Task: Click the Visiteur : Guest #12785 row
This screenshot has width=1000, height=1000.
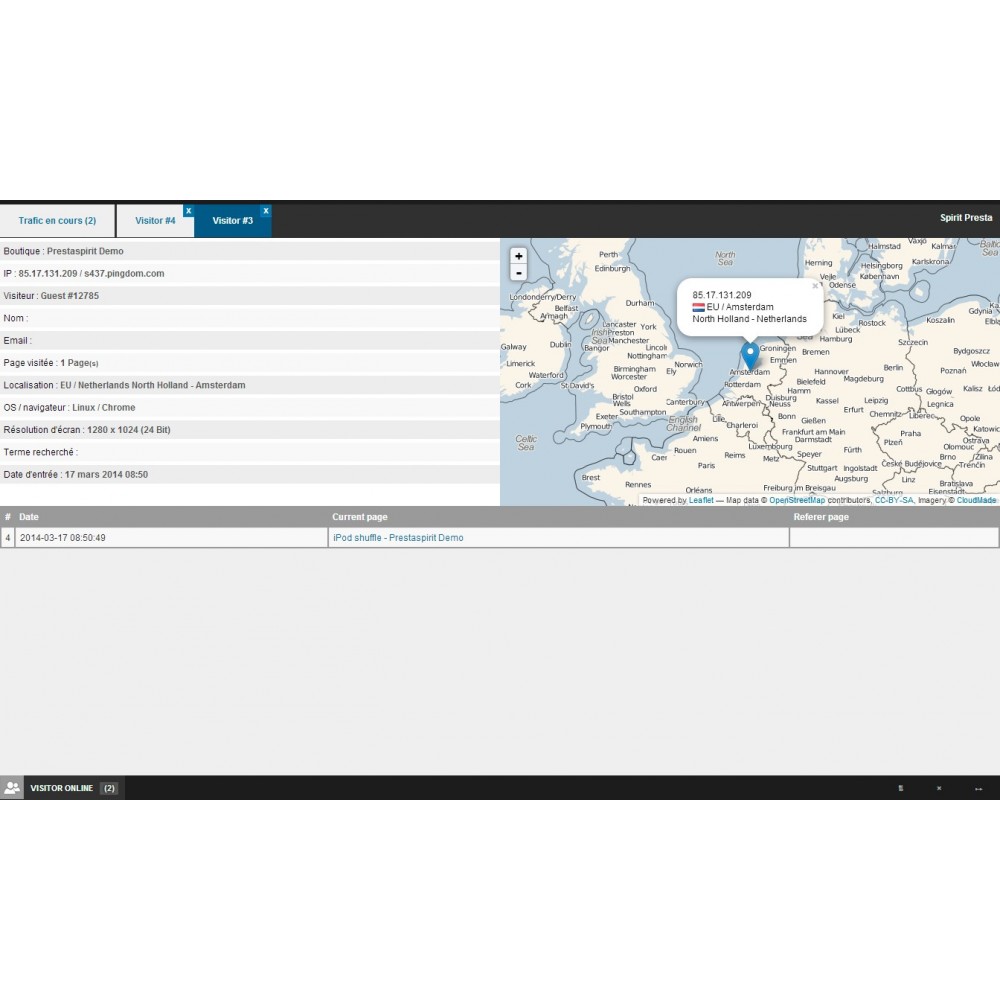Action: 249,296
